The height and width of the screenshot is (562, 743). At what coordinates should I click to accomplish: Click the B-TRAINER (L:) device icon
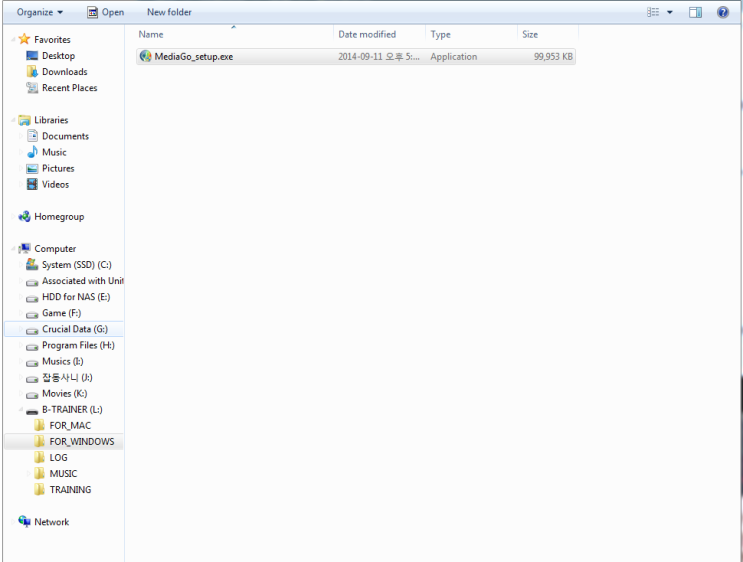coord(32,410)
